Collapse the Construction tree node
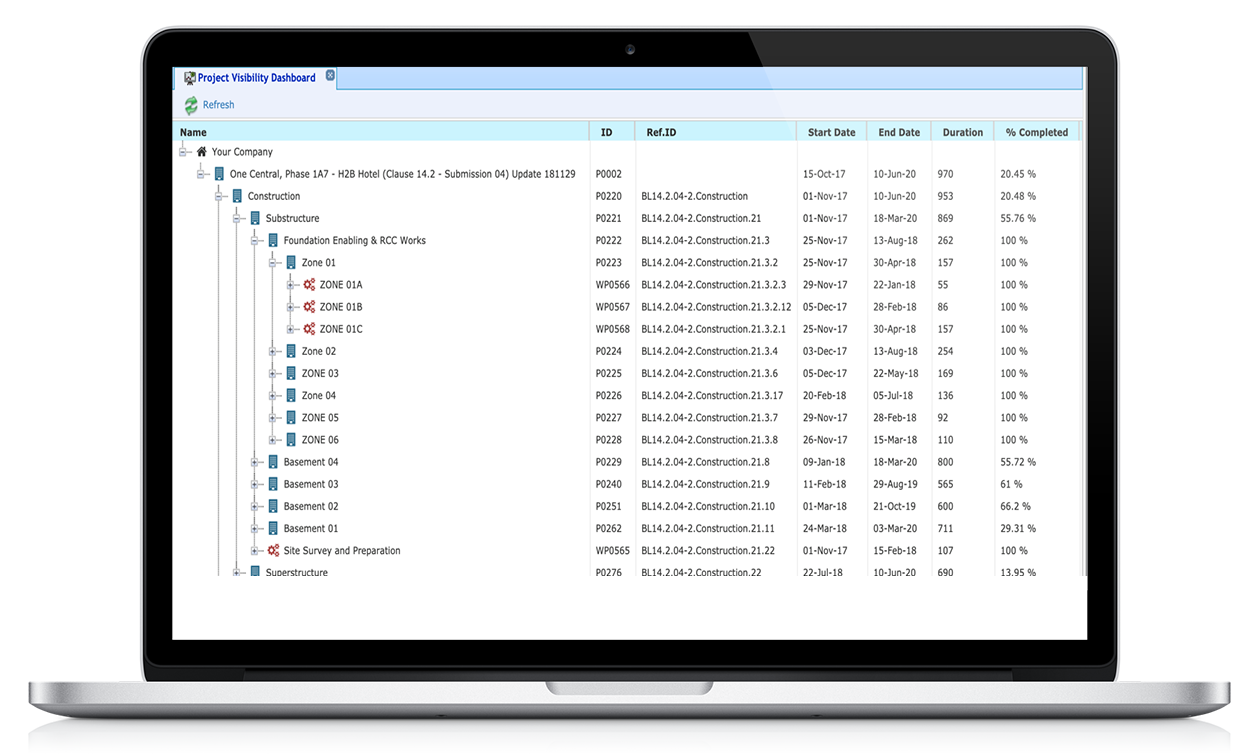Image resolution: width=1260 pixels, height=756 pixels. tap(219, 196)
